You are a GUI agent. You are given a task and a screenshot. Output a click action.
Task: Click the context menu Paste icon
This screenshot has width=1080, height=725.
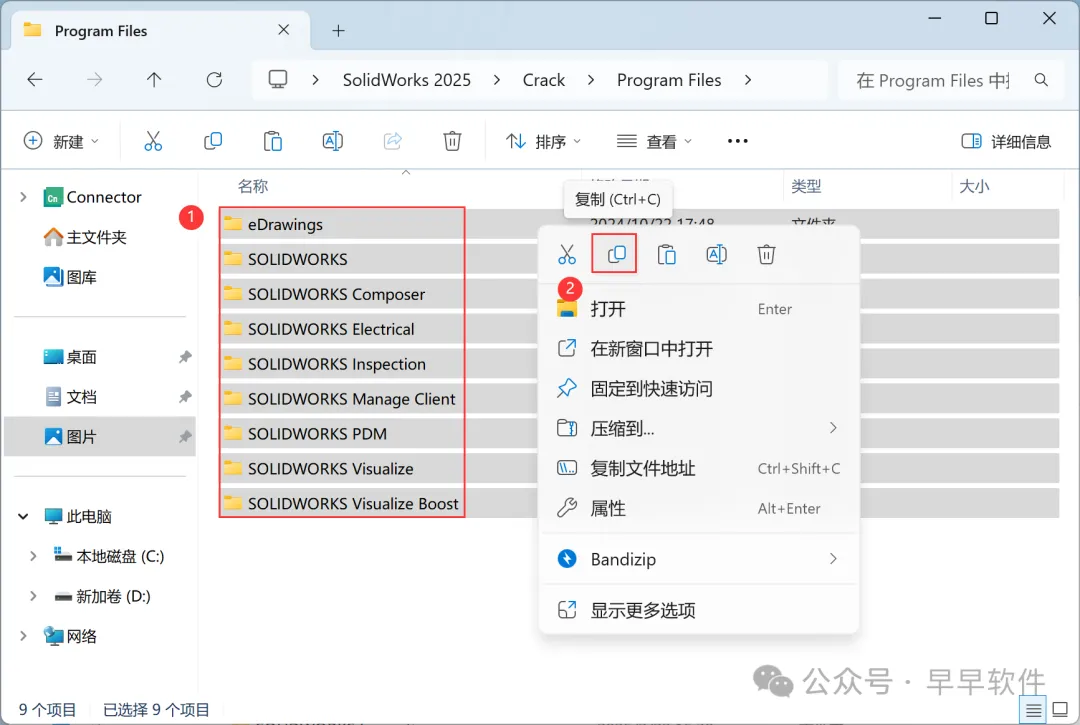[666, 255]
